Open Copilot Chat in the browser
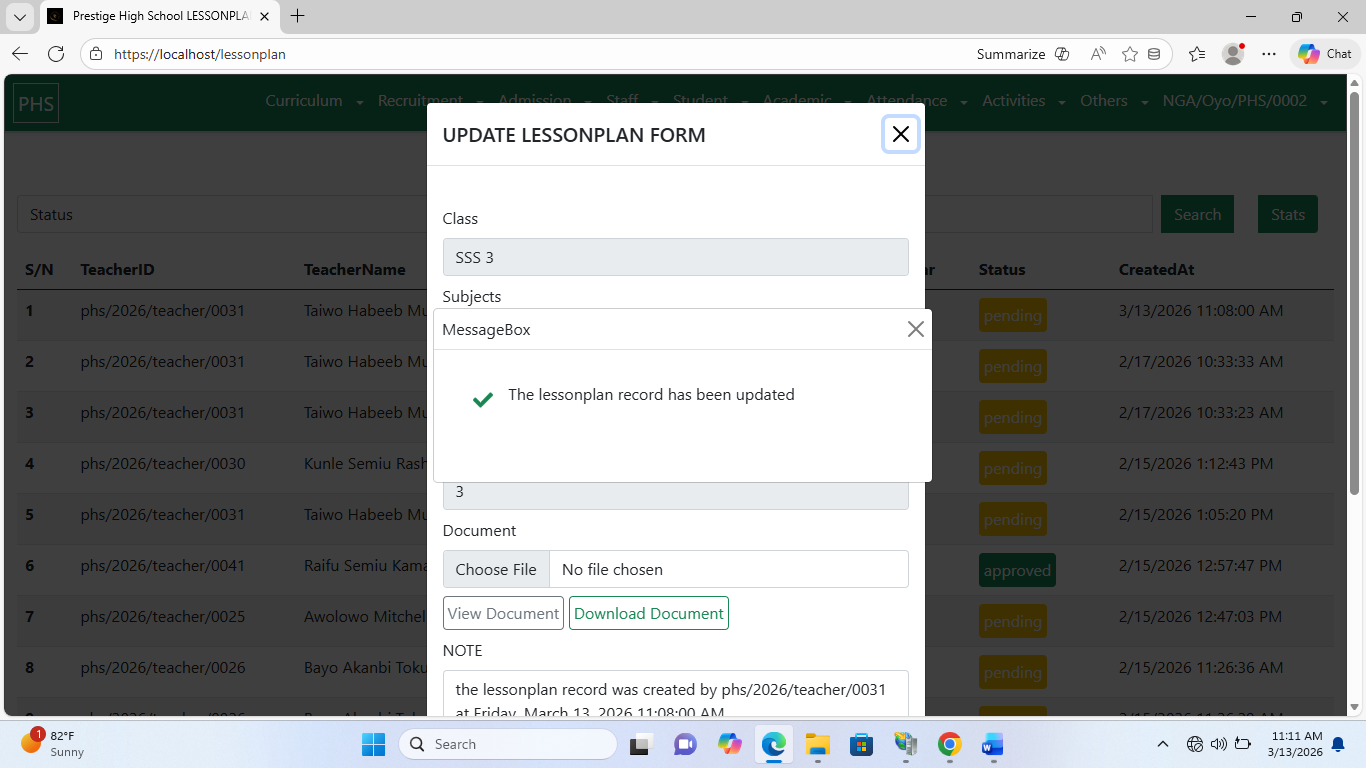1366x768 pixels. 1324,54
